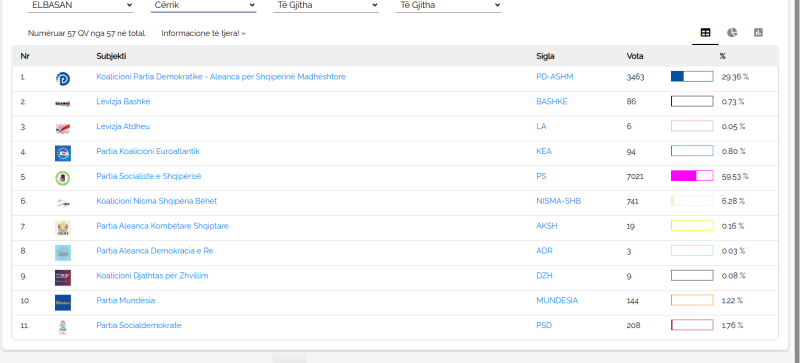
Task: Select the 29.36 % value
Action: (735, 77)
